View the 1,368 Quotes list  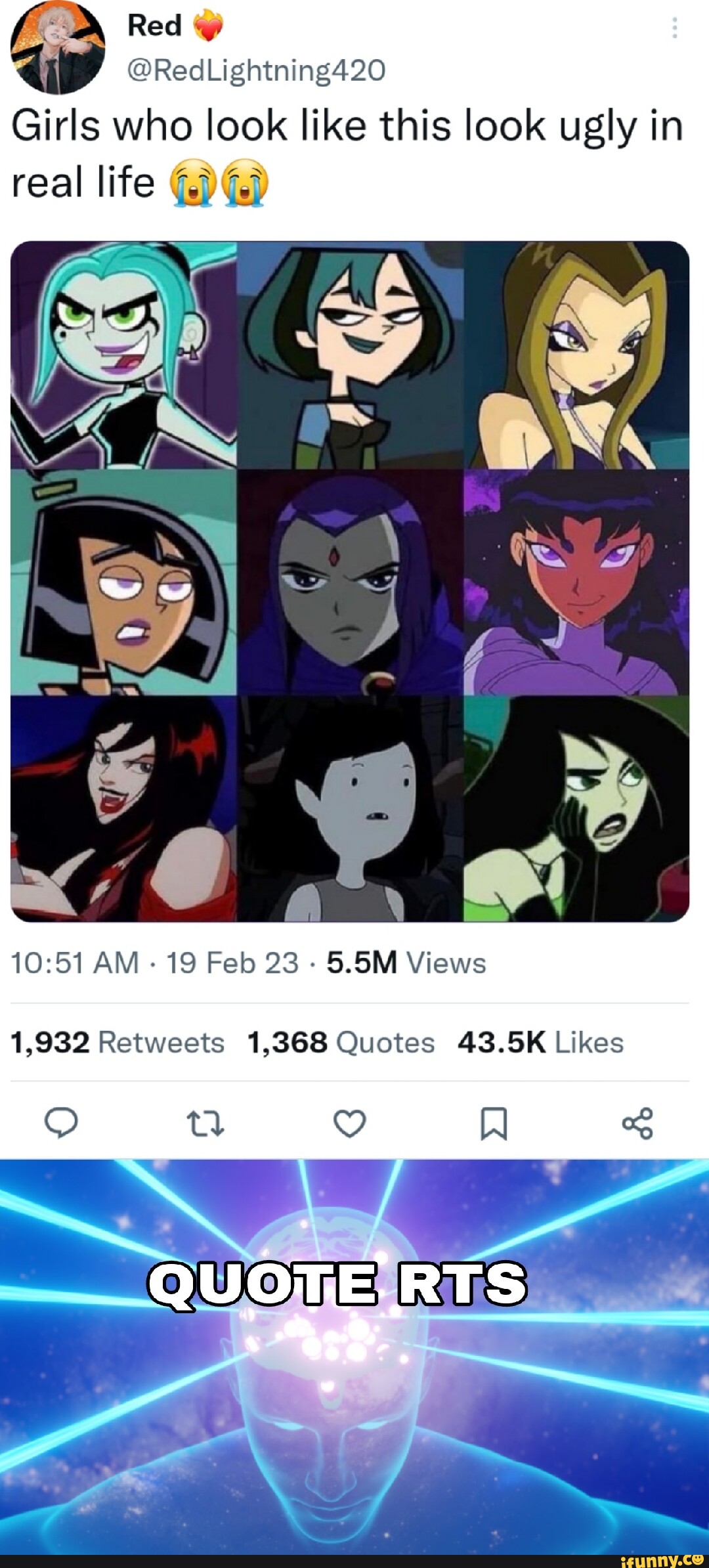pyautogui.click(x=341, y=1042)
